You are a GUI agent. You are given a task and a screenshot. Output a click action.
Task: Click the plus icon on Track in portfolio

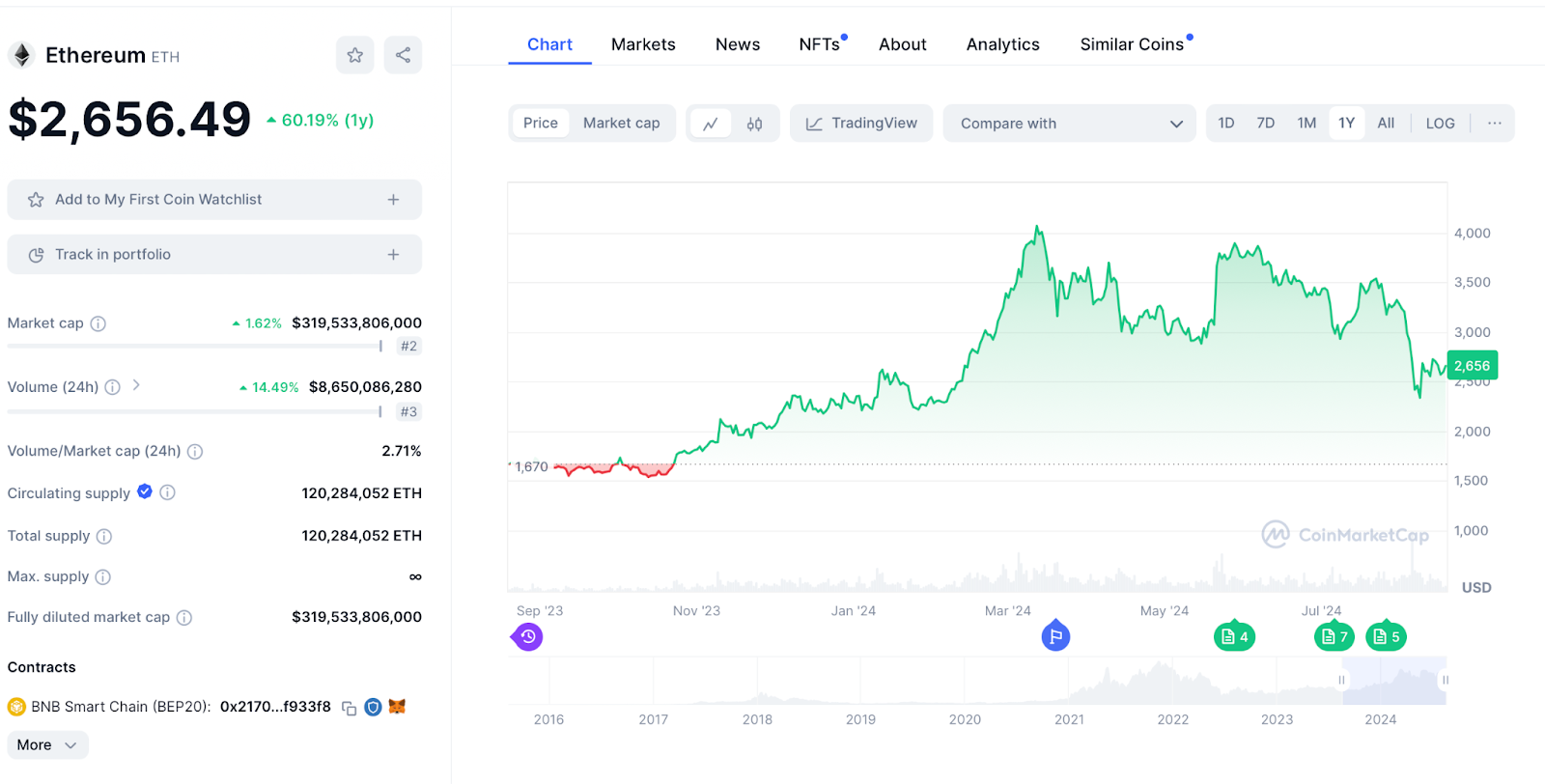click(x=393, y=255)
